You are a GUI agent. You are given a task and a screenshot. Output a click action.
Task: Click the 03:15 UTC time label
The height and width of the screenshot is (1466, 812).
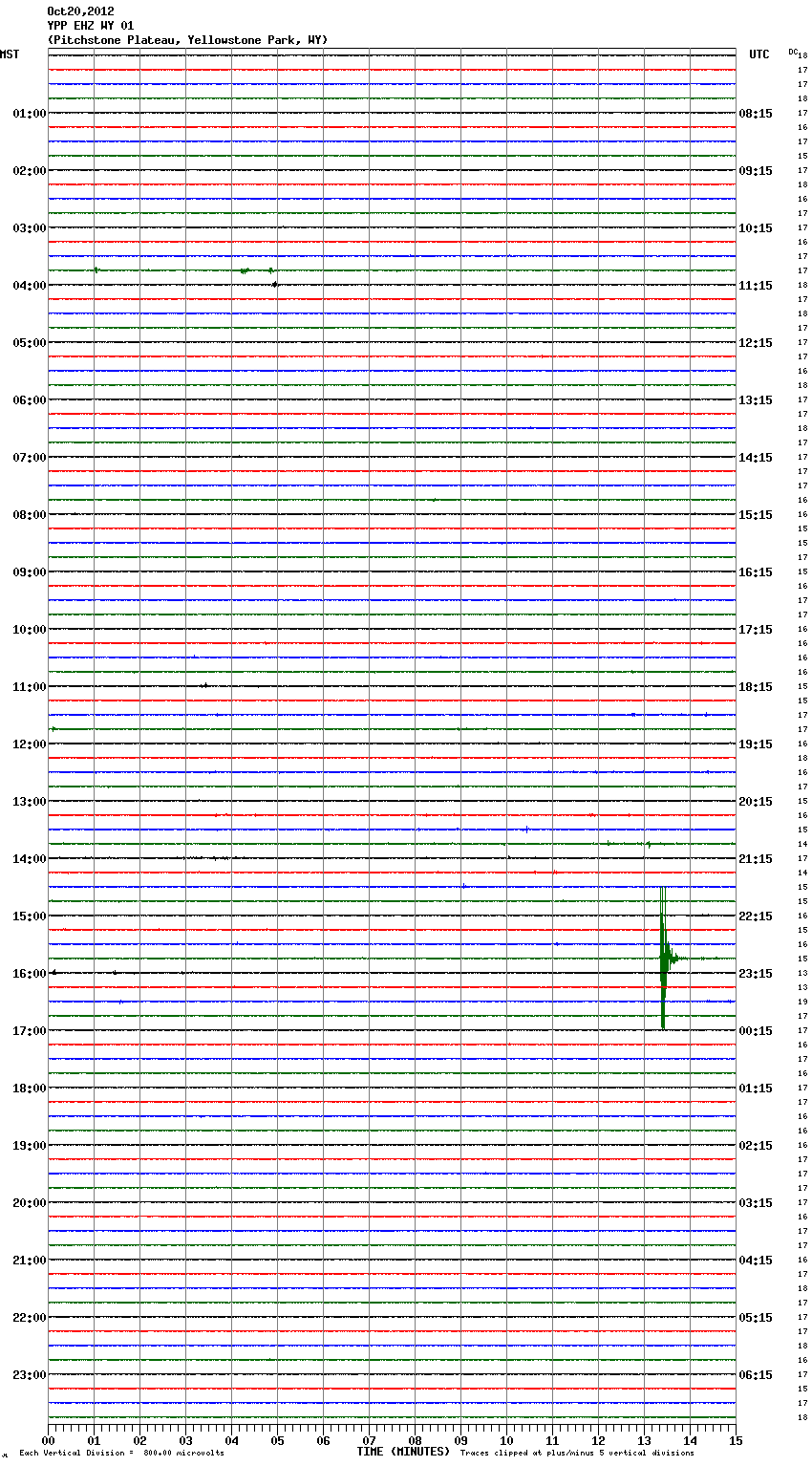tap(756, 1203)
